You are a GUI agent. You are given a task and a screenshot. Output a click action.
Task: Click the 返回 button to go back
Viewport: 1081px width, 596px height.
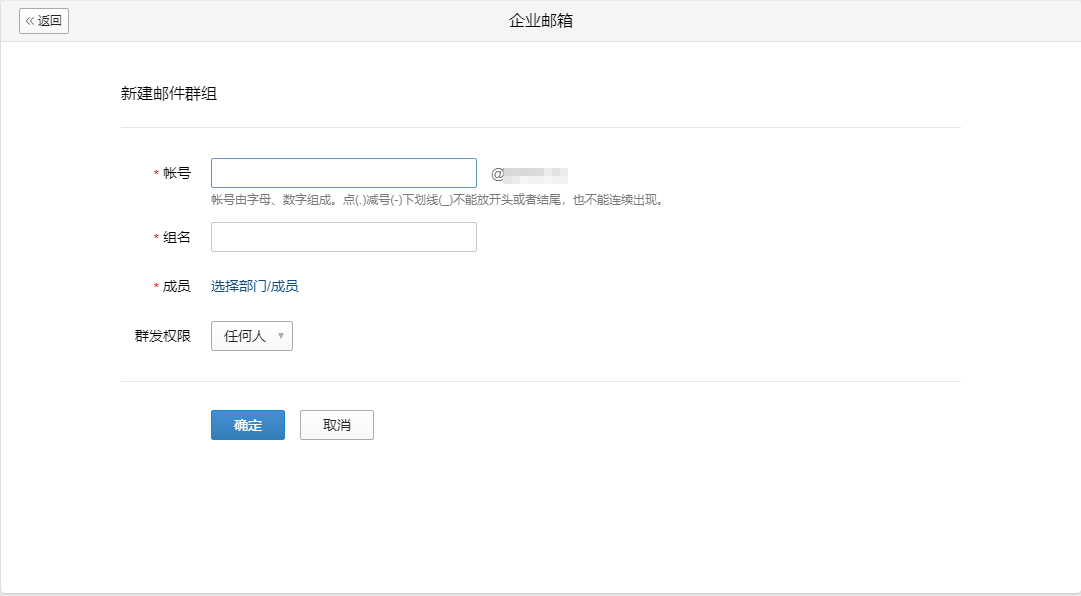coord(44,20)
